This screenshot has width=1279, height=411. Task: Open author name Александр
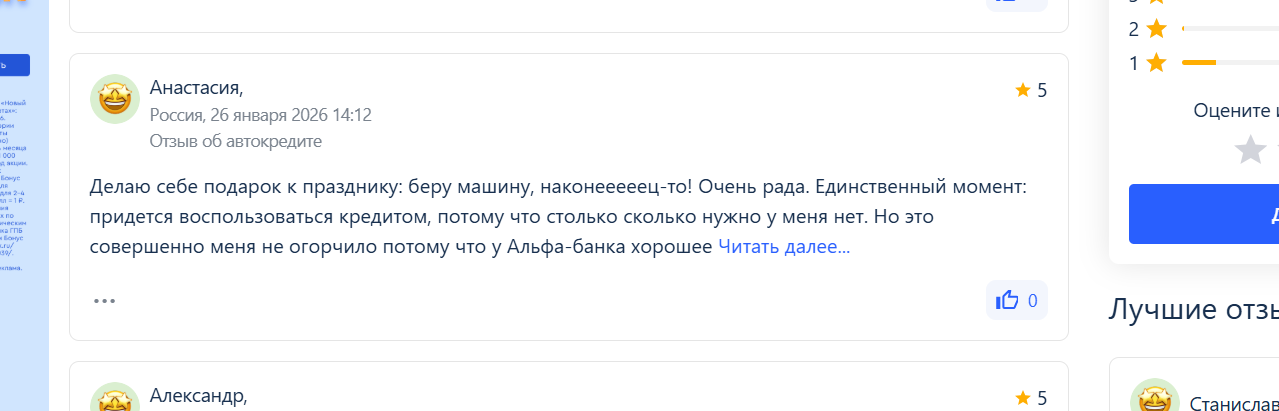[x=198, y=395]
